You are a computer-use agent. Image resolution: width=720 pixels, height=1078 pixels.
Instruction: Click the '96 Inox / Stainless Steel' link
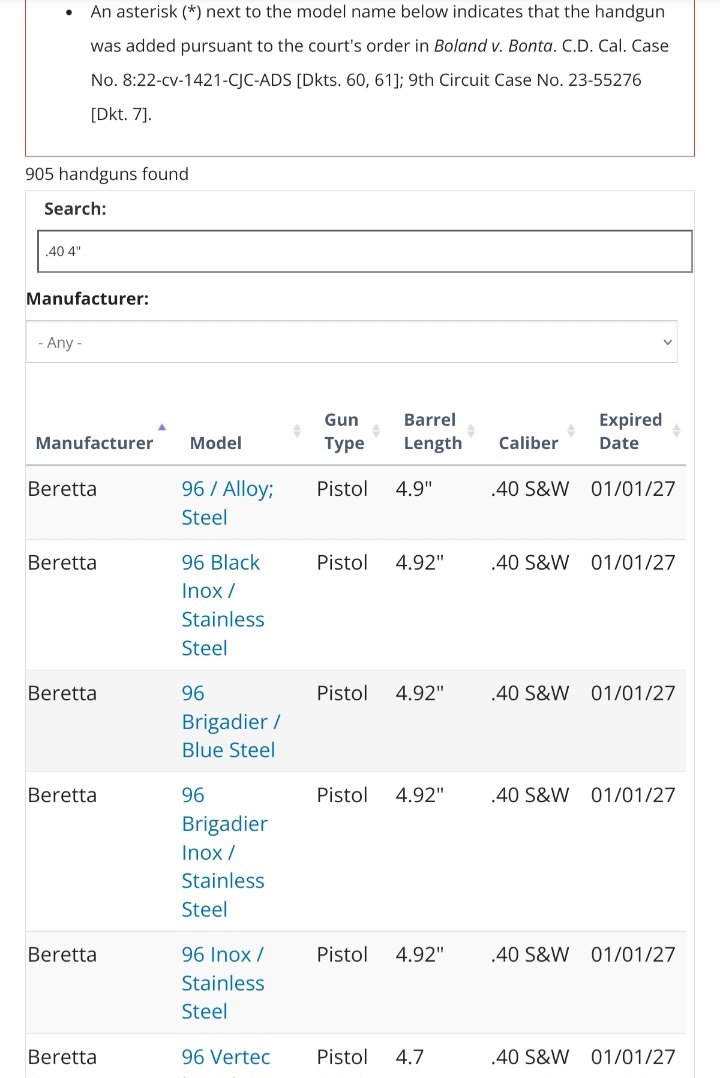(x=222, y=983)
